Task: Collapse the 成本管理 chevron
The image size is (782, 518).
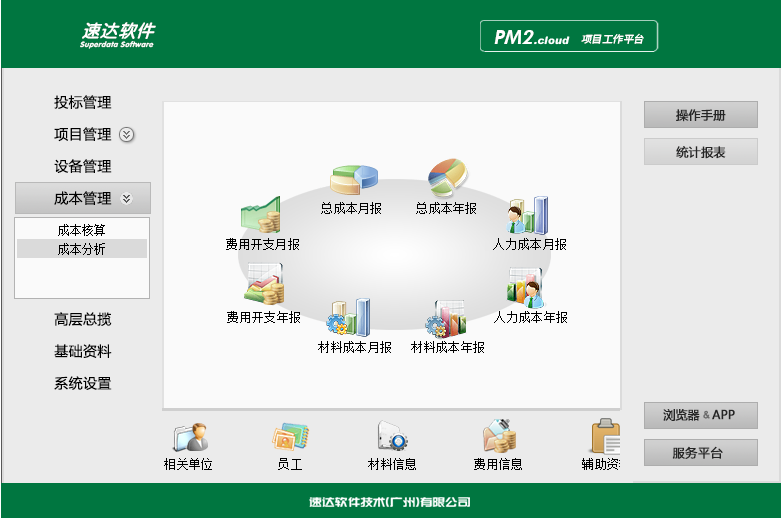Action: pyautogui.click(x=127, y=198)
